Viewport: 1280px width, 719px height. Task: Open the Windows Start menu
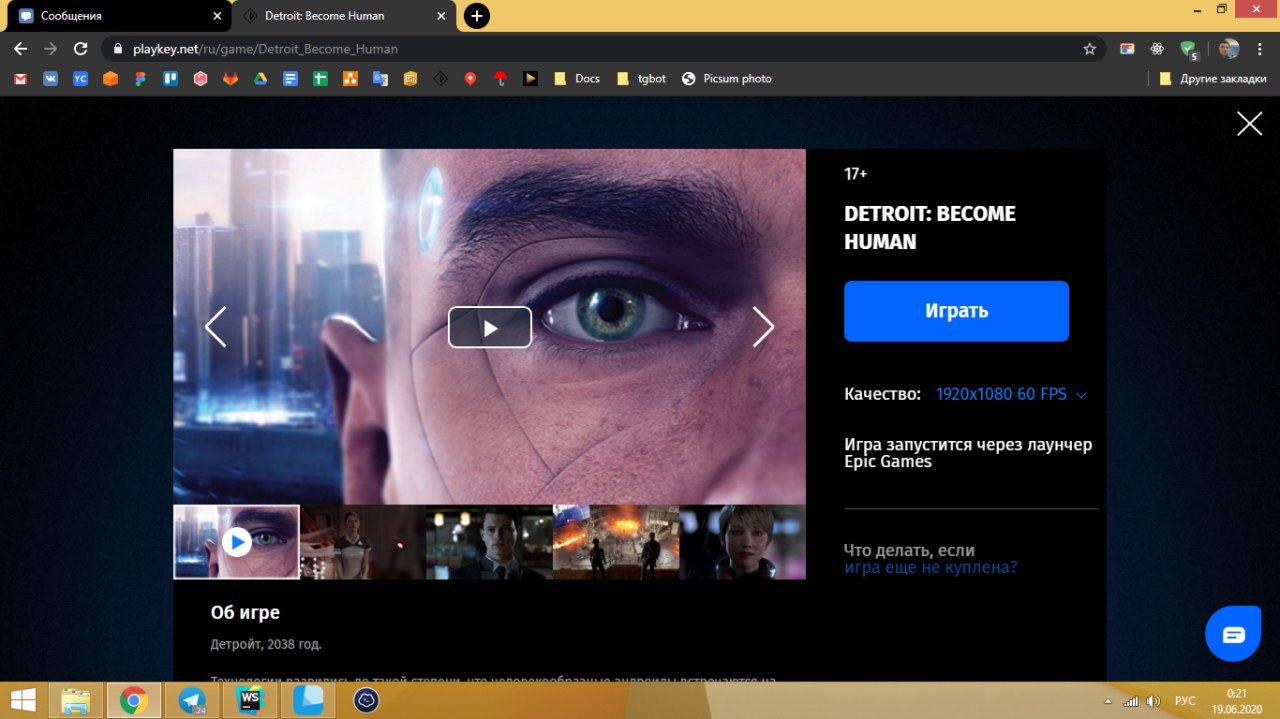24,700
